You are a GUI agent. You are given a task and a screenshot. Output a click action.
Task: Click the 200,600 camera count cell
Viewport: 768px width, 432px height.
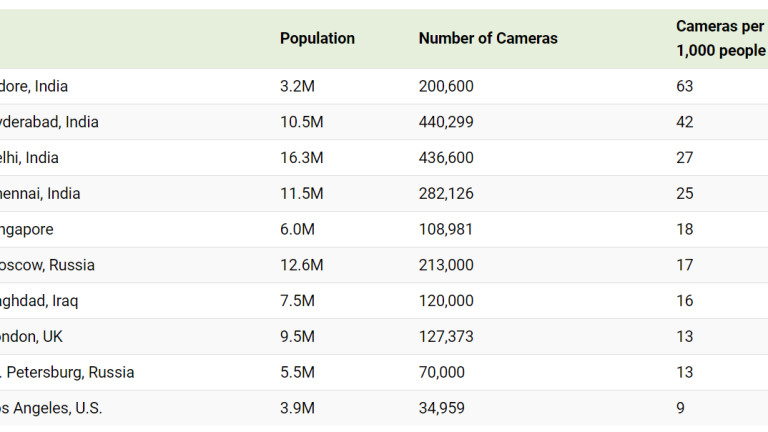[x=446, y=86]
